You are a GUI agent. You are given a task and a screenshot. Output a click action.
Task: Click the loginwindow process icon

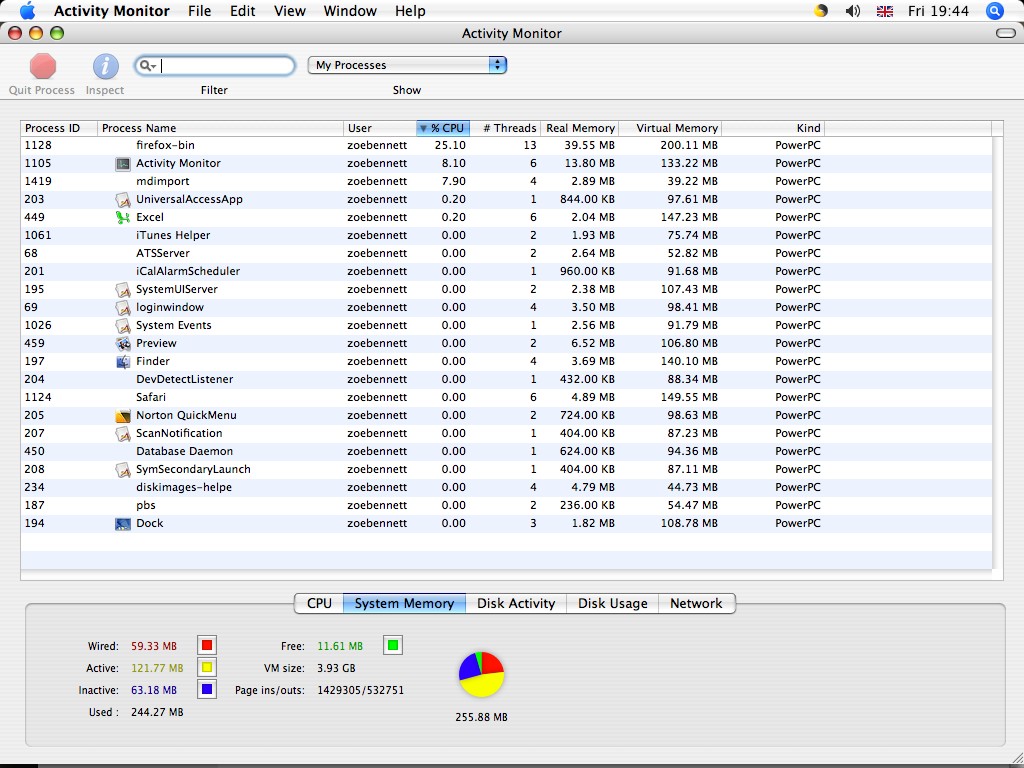click(x=123, y=307)
